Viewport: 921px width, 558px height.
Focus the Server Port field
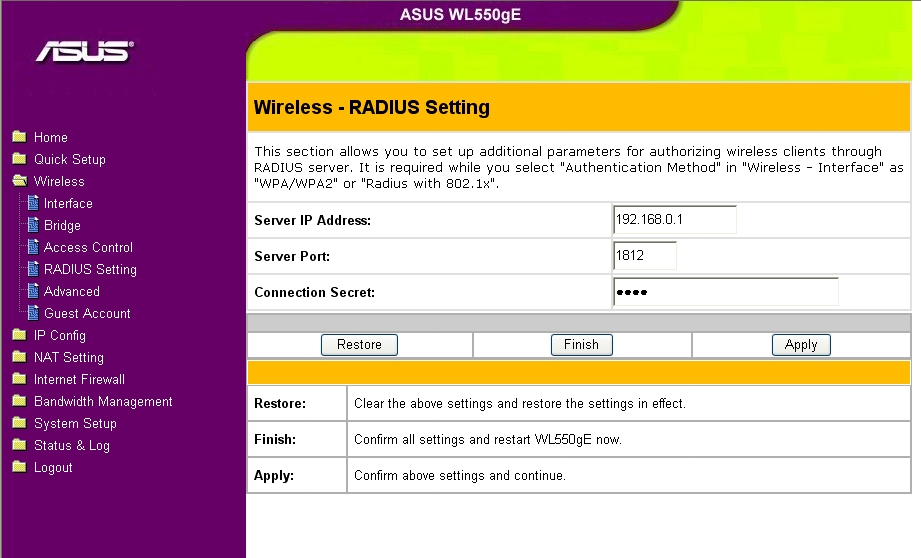[x=644, y=256]
